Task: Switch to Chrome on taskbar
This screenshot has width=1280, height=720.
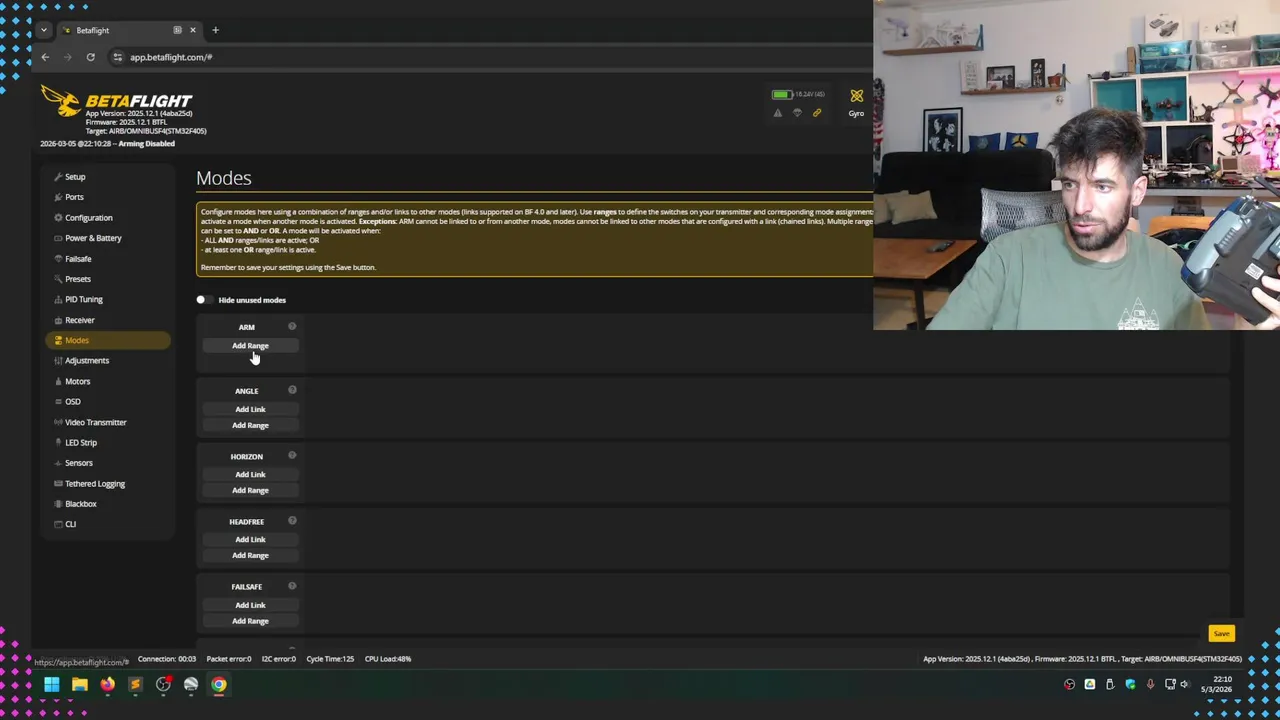Action: (219, 685)
